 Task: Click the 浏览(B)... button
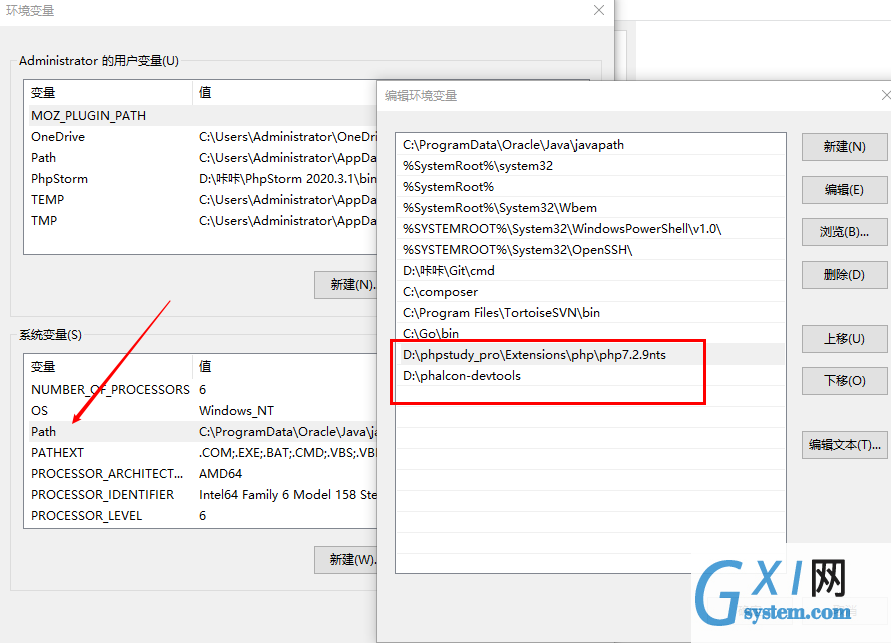pos(844,232)
